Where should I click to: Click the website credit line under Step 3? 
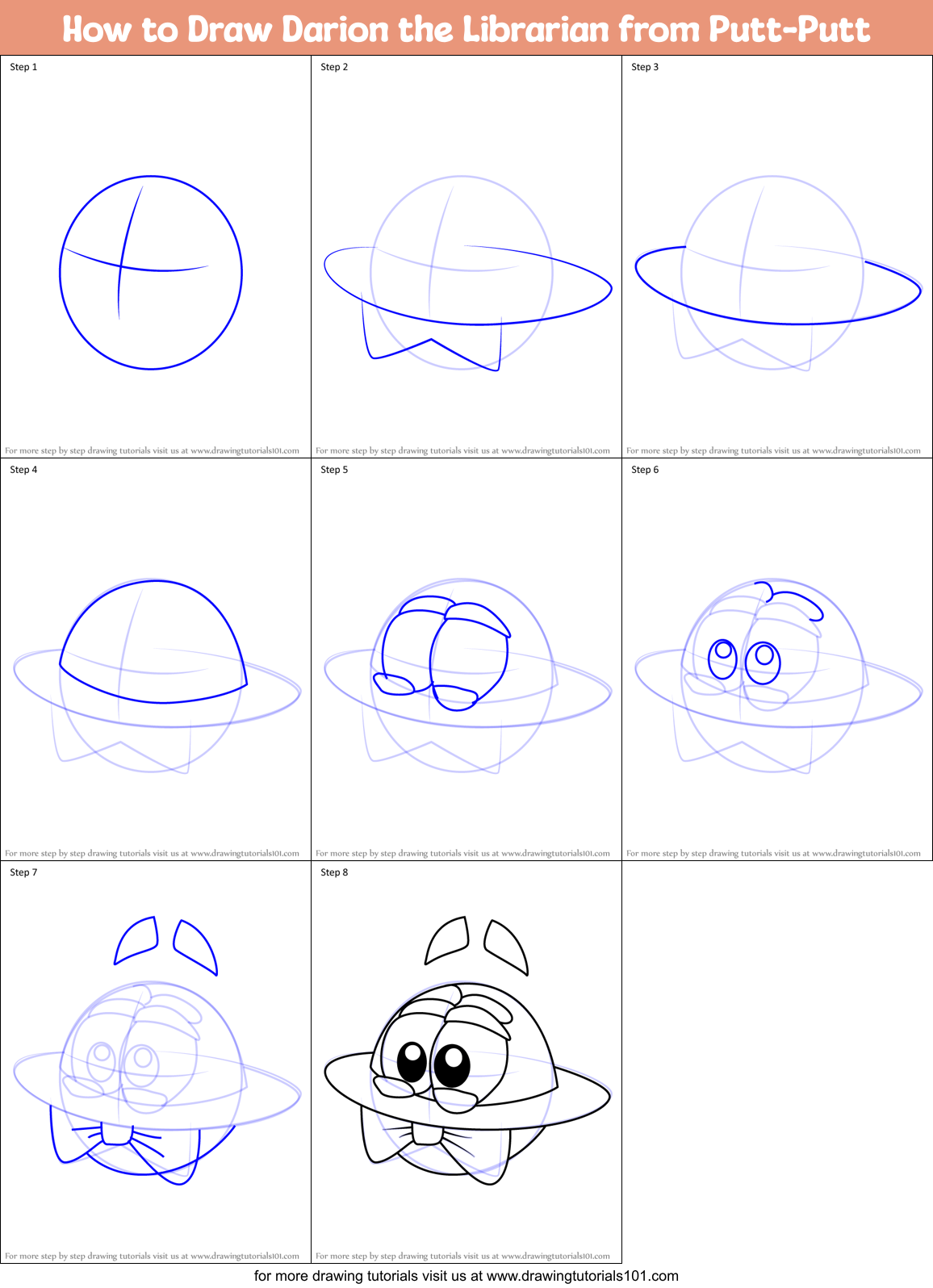[773, 451]
